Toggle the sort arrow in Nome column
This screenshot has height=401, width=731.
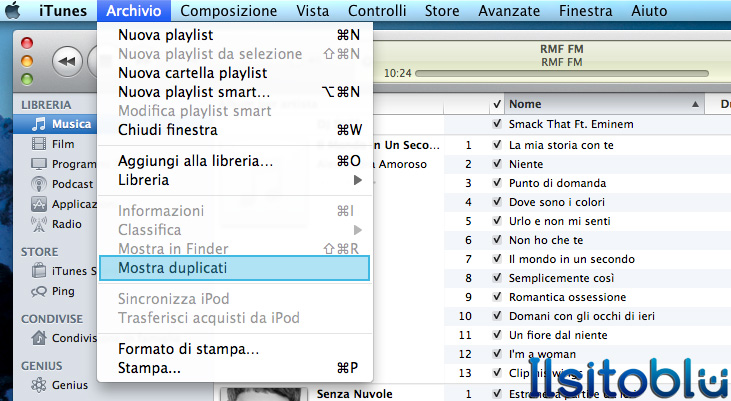[x=695, y=104]
